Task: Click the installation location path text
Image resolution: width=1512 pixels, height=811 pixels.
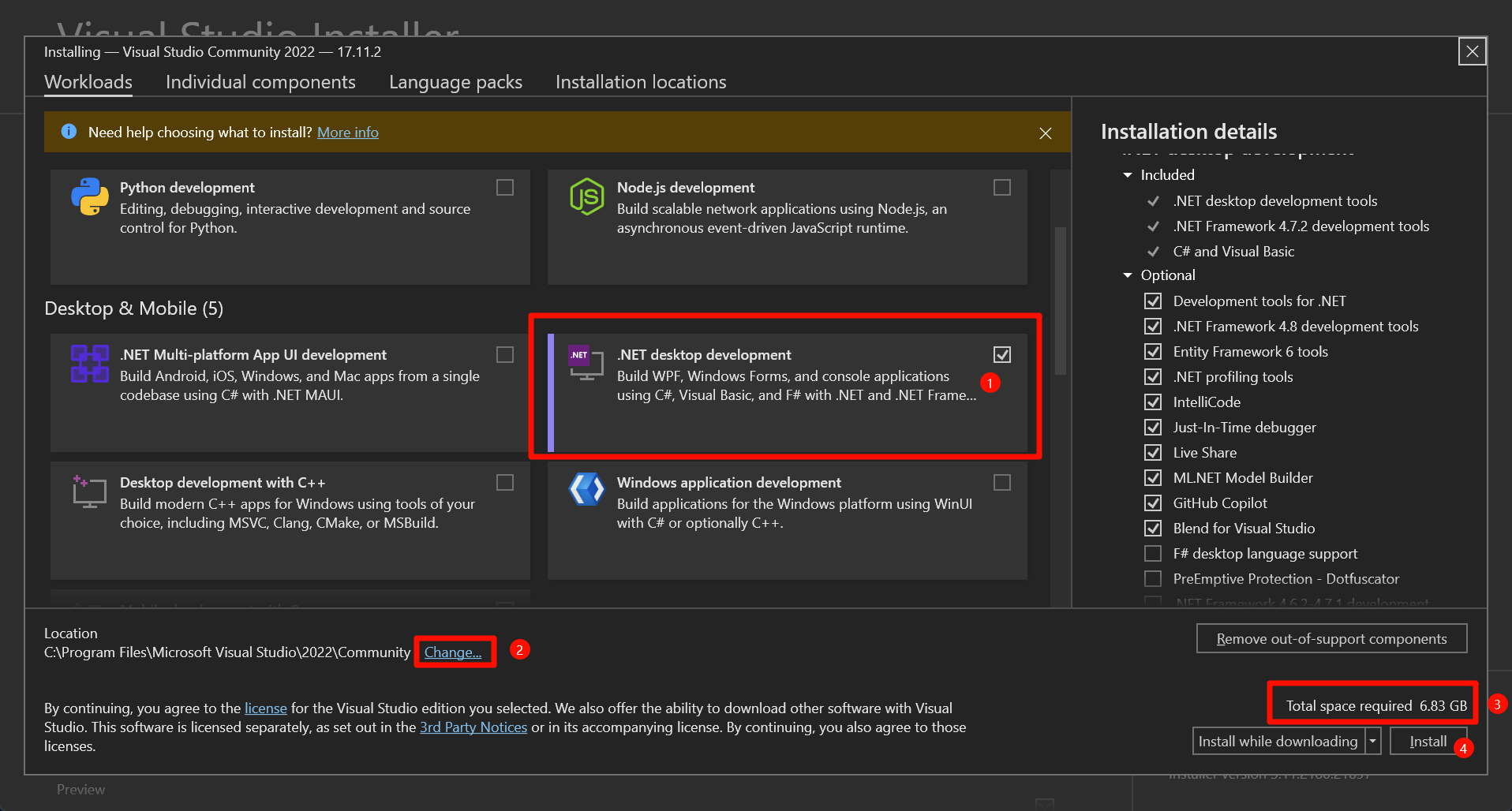Action: tap(227, 652)
